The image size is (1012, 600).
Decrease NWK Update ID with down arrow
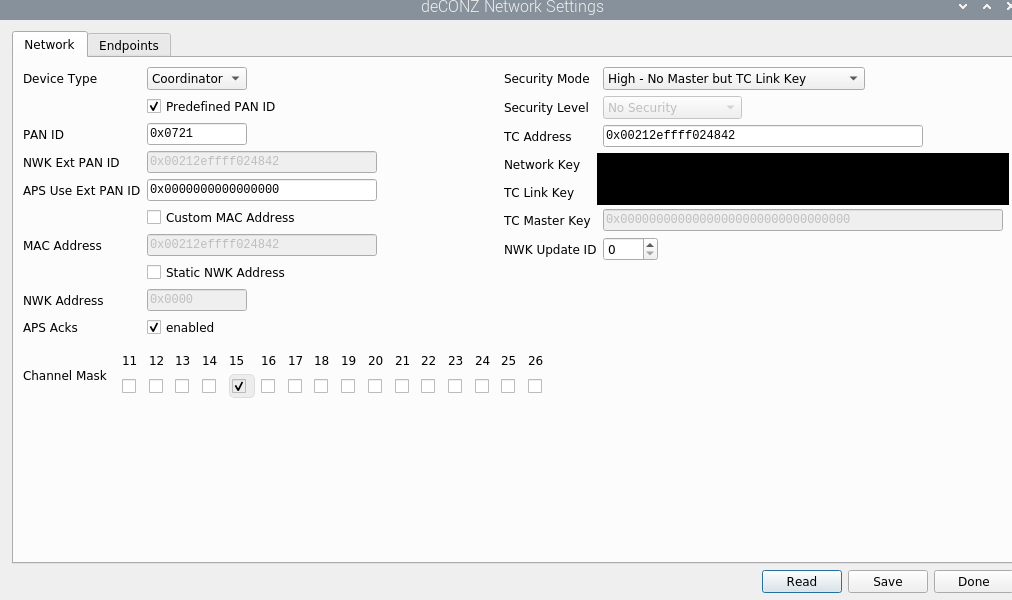[650, 254]
